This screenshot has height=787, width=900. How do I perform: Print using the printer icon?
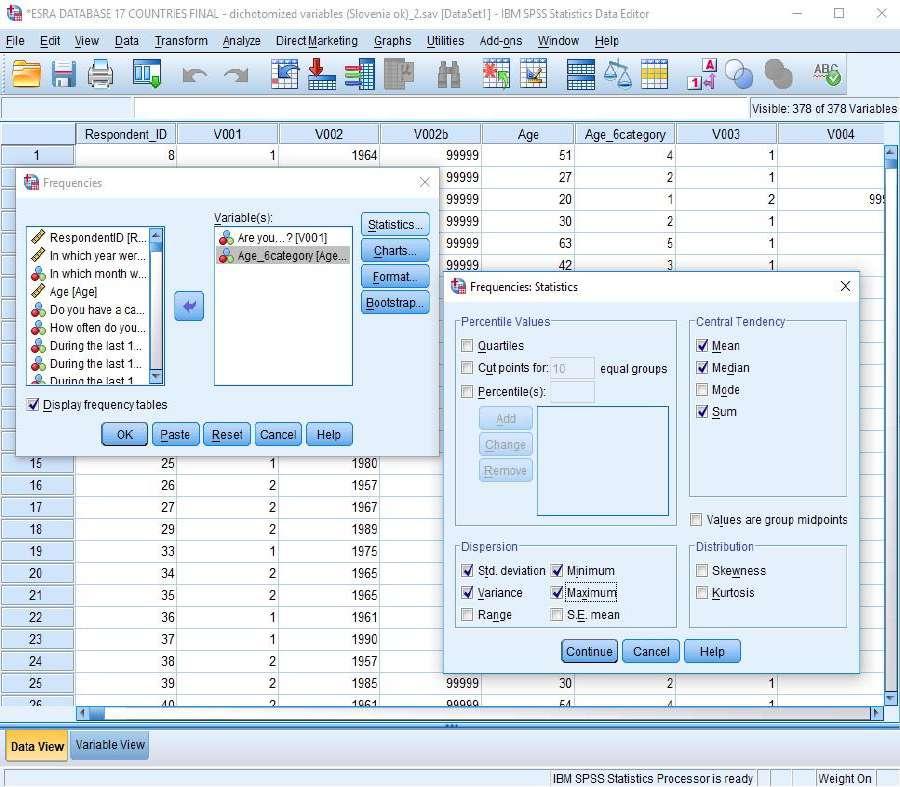[100, 74]
